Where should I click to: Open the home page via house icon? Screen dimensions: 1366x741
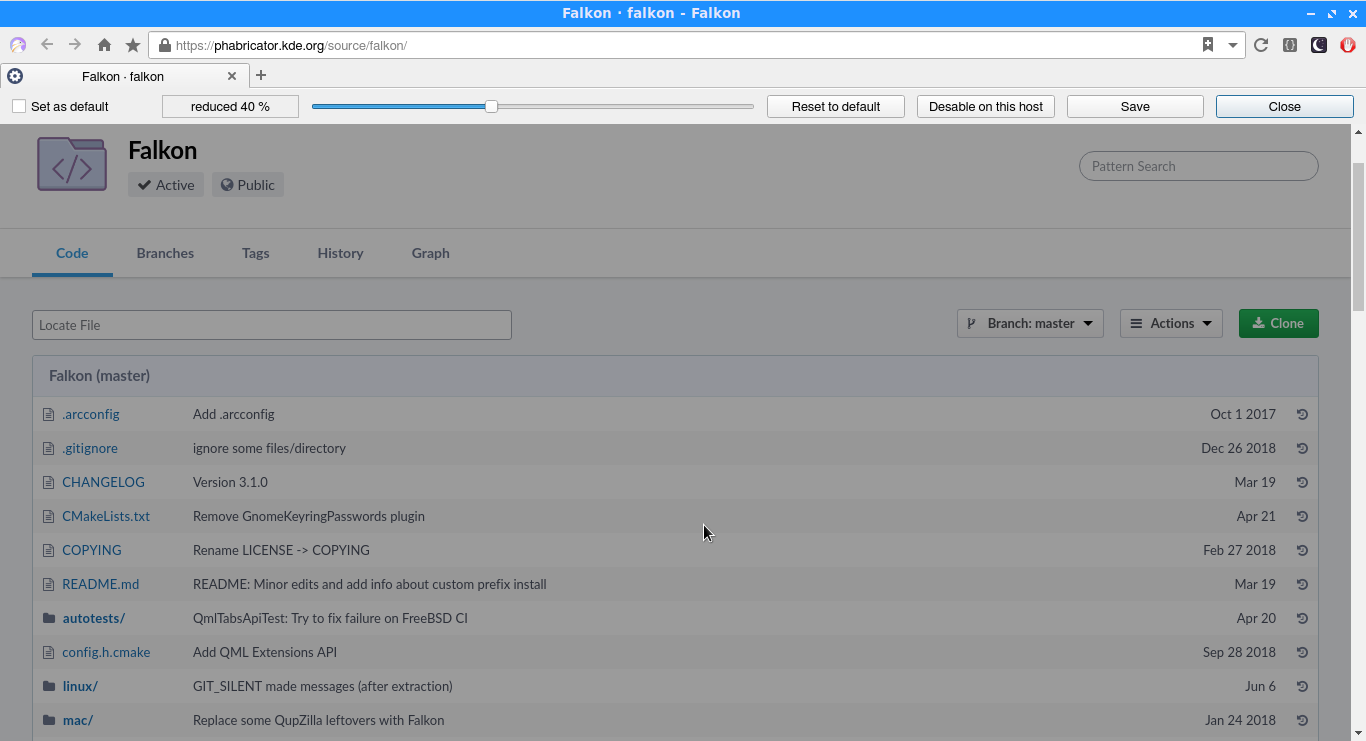(104, 45)
